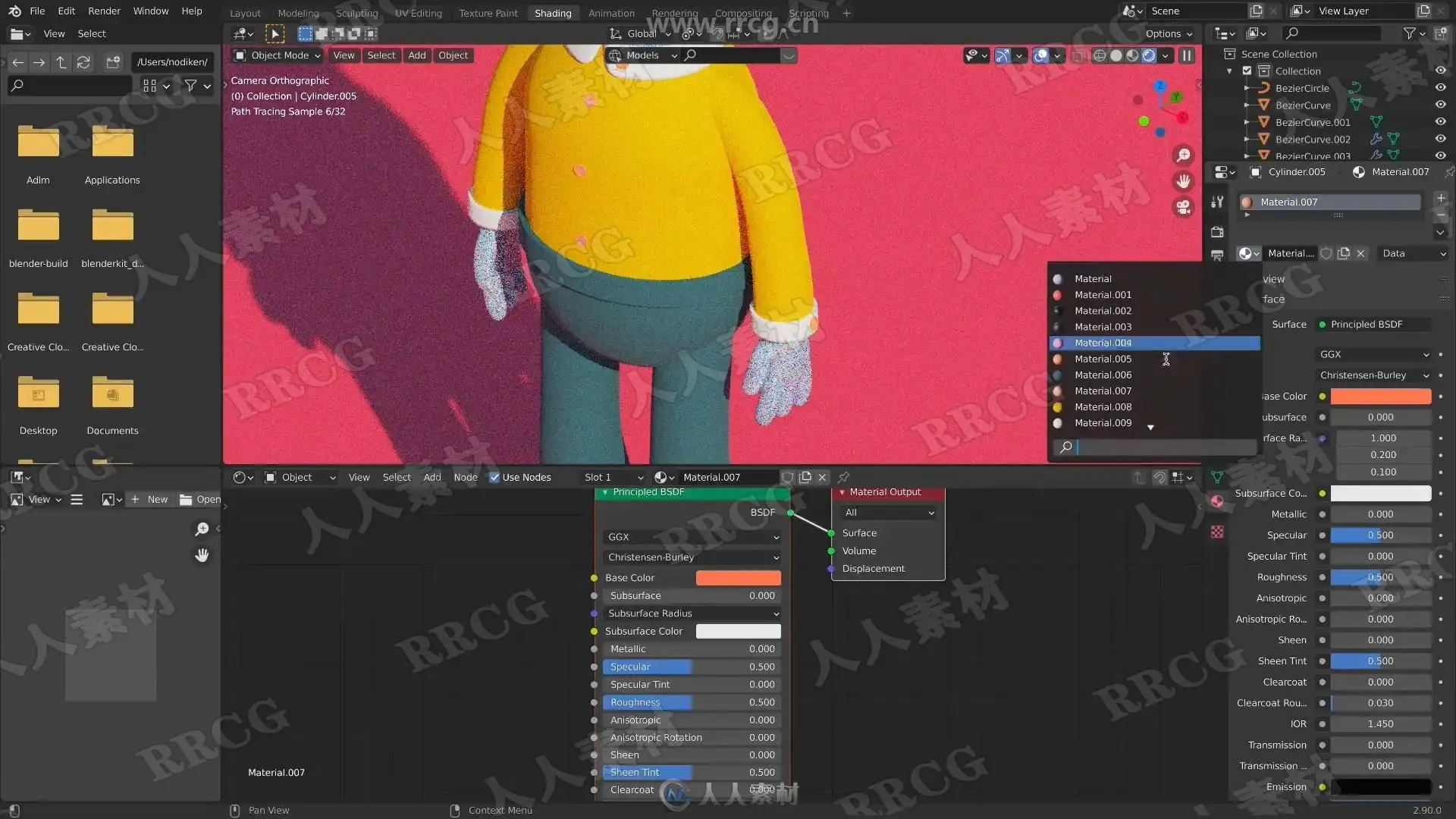Switch to the Texture Paint workspace tab

tap(488, 13)
